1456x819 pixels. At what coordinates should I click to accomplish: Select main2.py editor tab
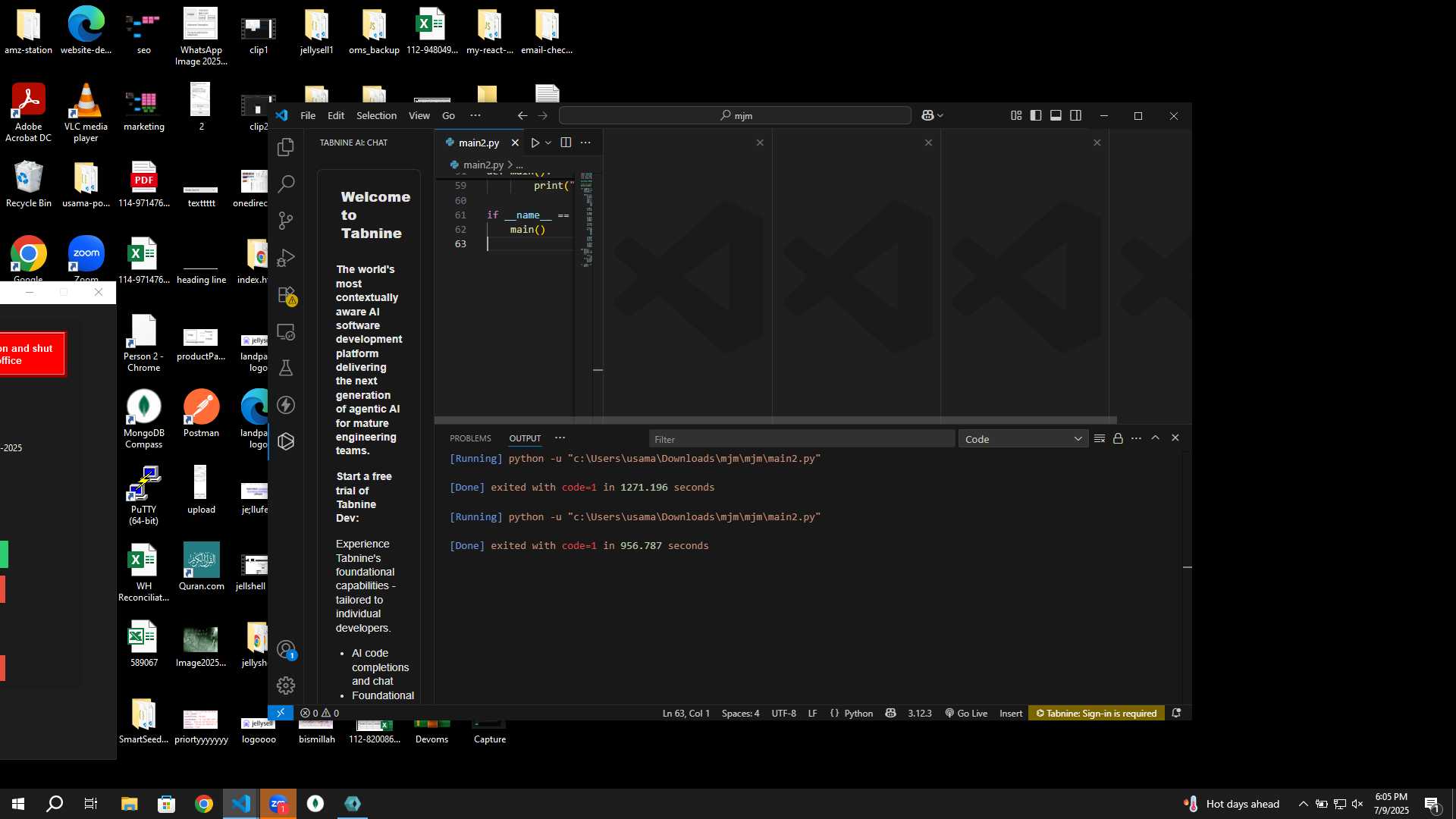point(479,143)
